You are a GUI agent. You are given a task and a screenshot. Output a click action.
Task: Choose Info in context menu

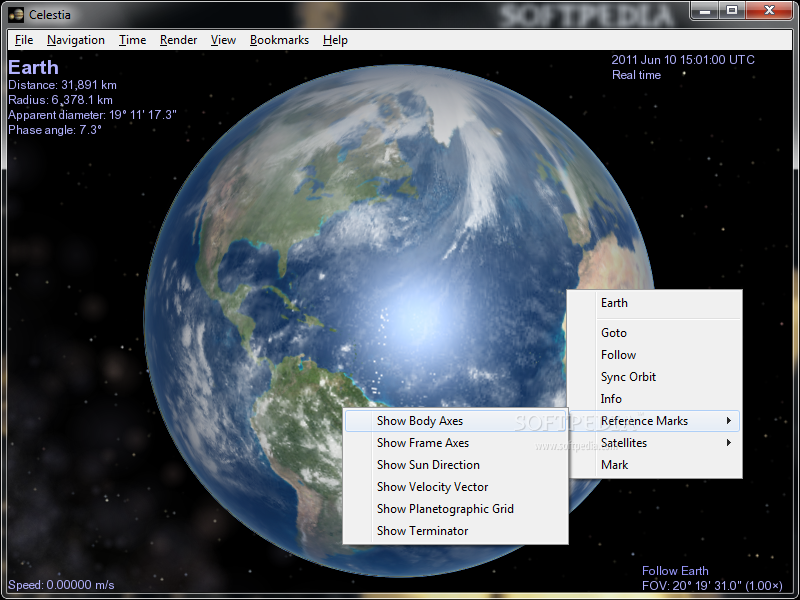tap(655, 398)
